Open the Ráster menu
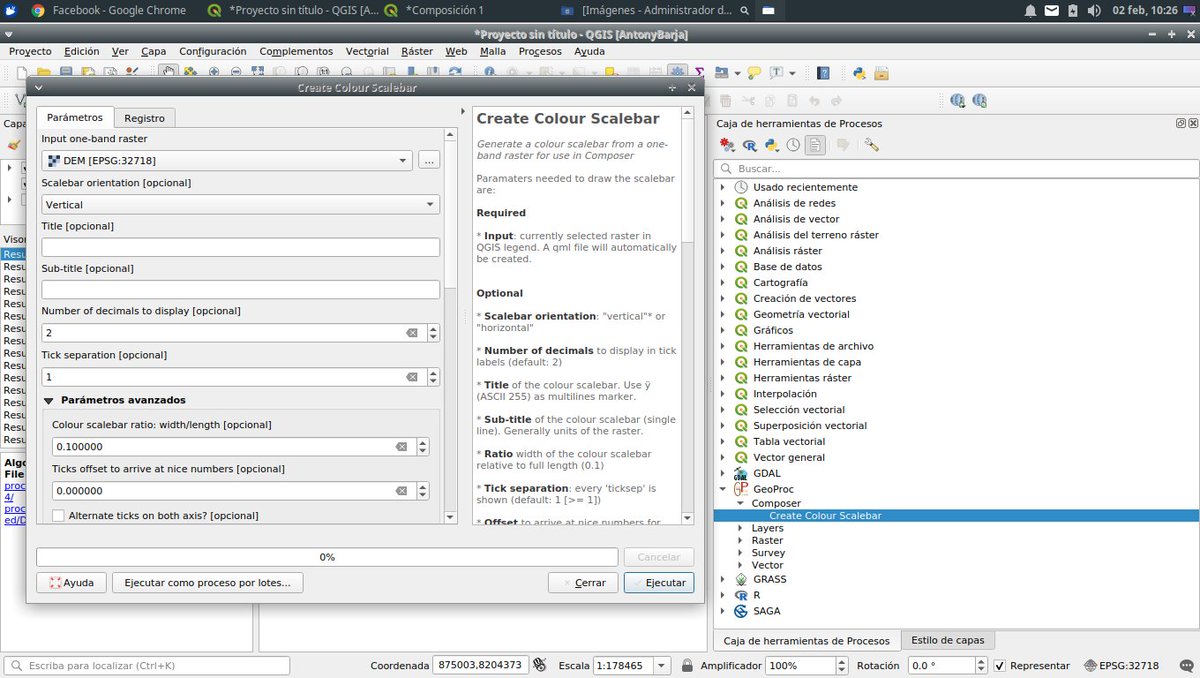Image resolution: width=1200 pixels, height=678 pixels. (x=417, y=51)
